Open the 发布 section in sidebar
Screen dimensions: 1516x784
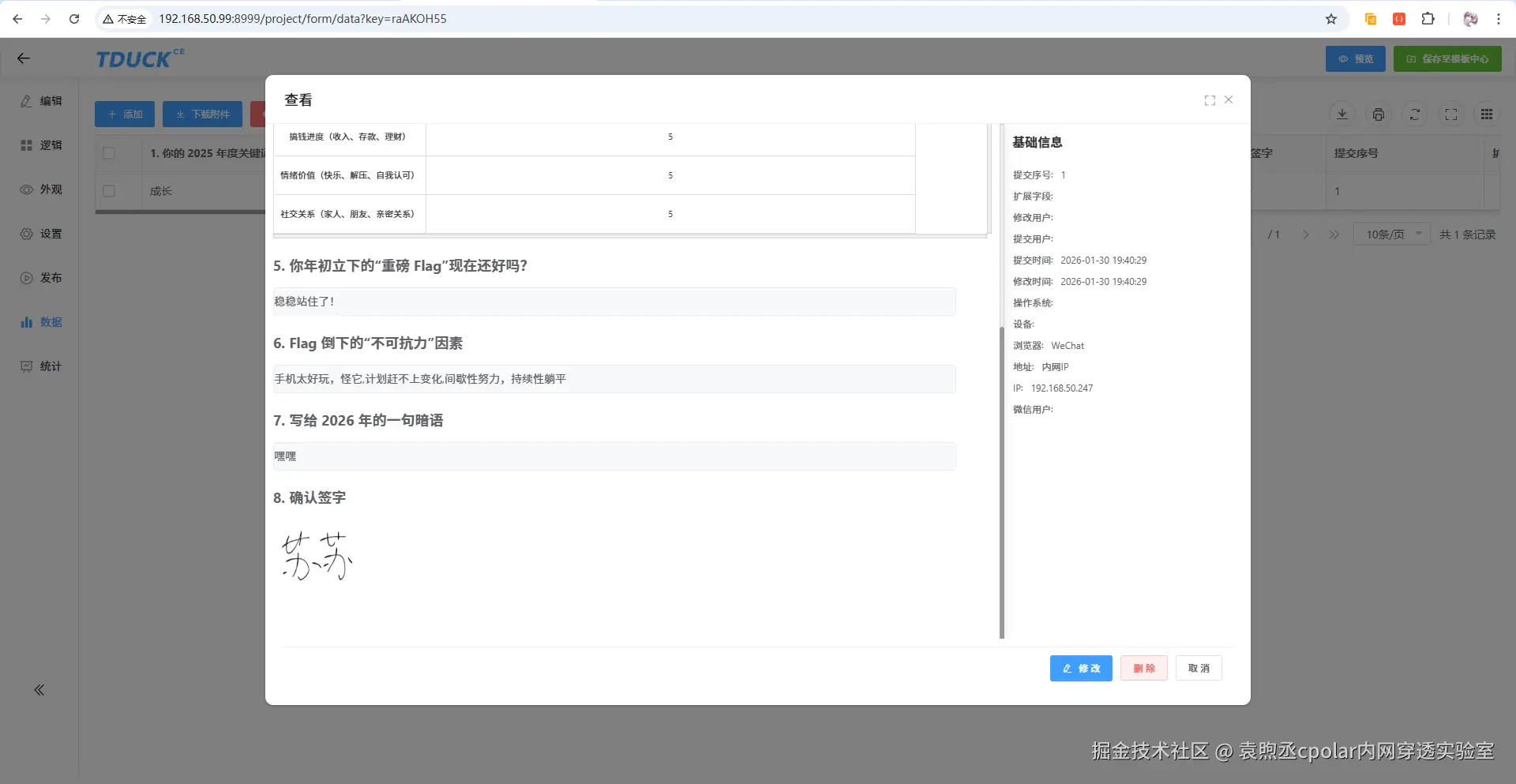coord(41,278)
